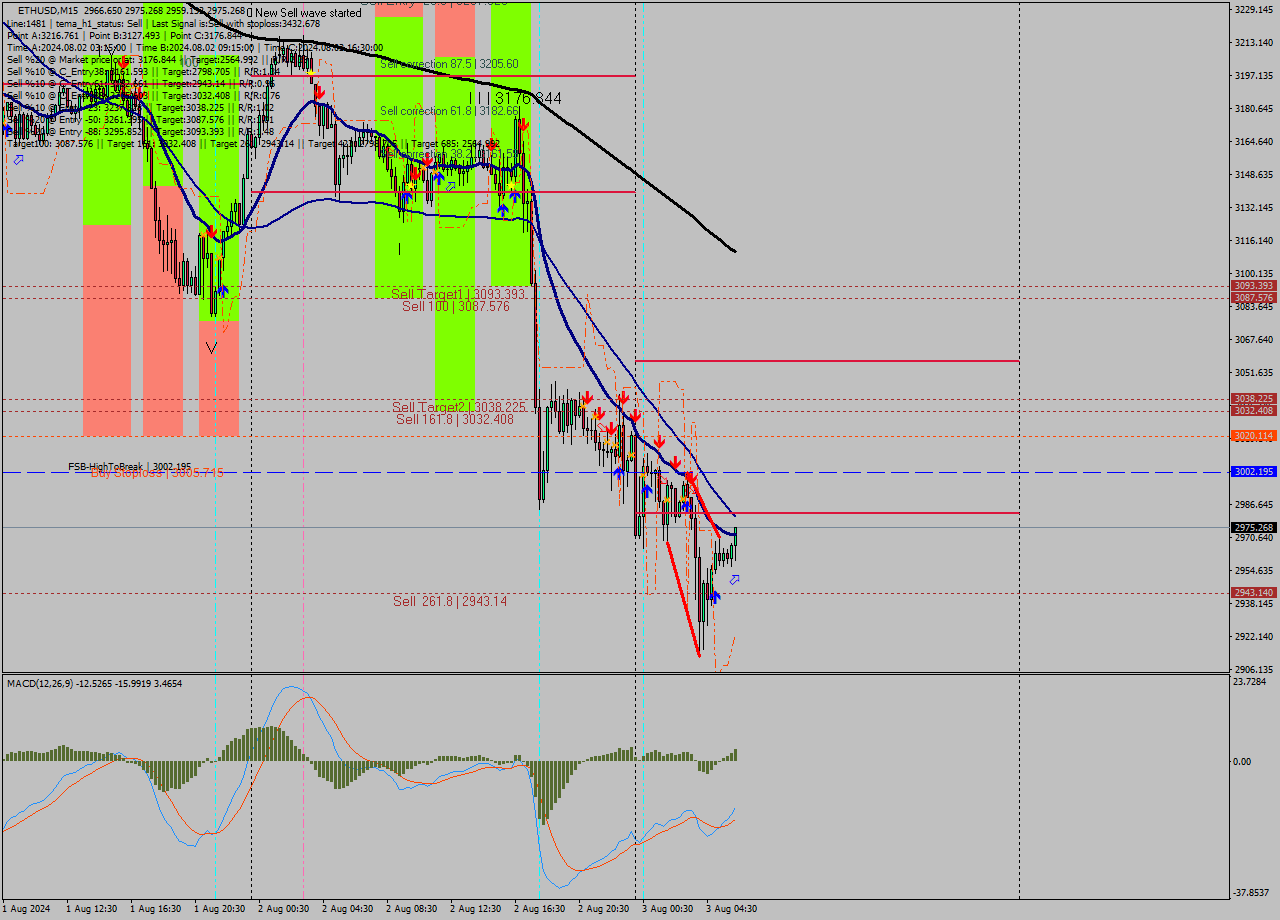Viewport: 1280px width, 920px height.
Task: Click the 'Time A:2024.08.02' info line
Action: 195,47
